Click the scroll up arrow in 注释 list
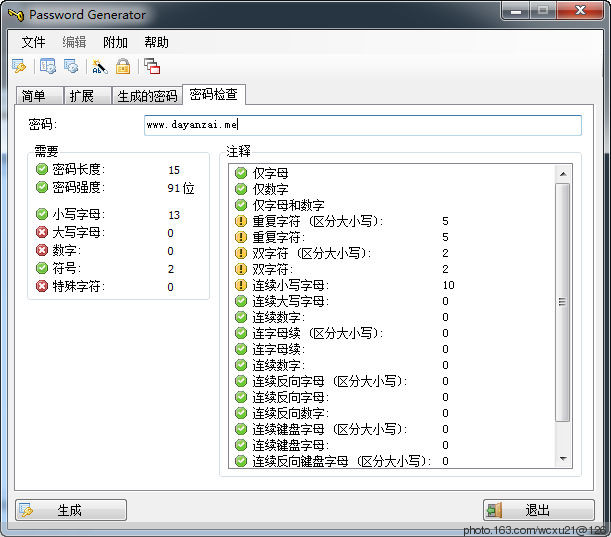 (563, 174)
